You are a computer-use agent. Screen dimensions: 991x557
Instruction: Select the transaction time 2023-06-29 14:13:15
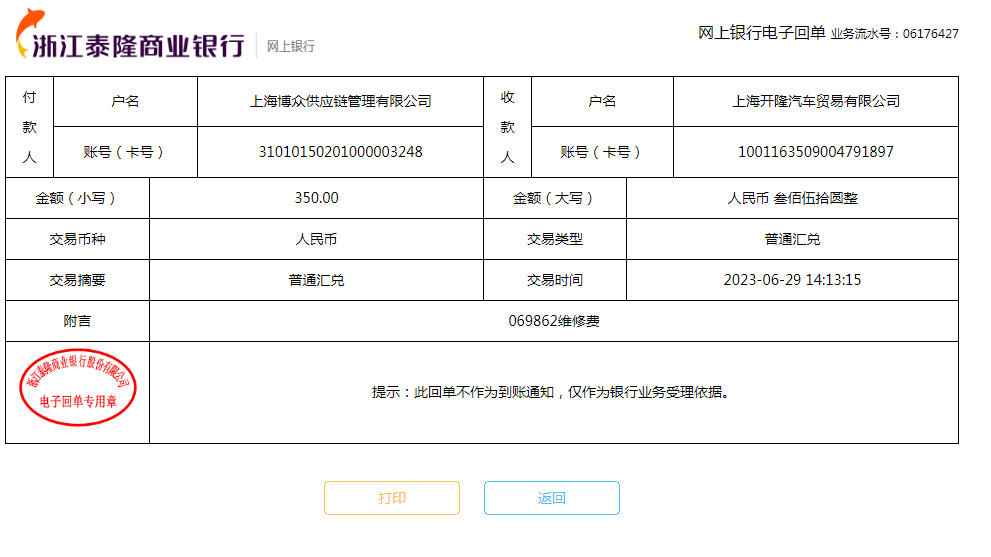pos(792,280)
